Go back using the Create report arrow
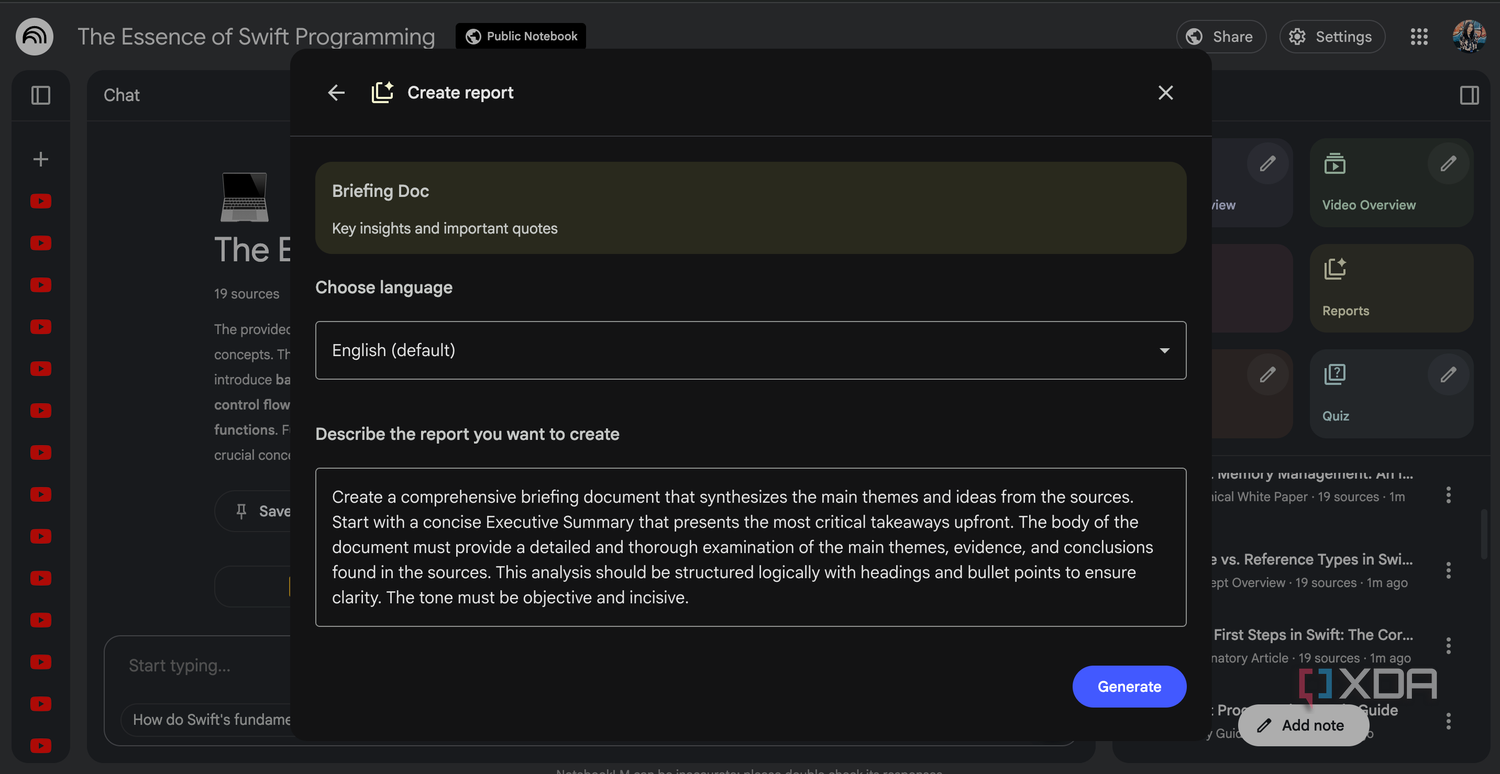Viewport: 1500px width, 774px height. (x=336, y=93)
